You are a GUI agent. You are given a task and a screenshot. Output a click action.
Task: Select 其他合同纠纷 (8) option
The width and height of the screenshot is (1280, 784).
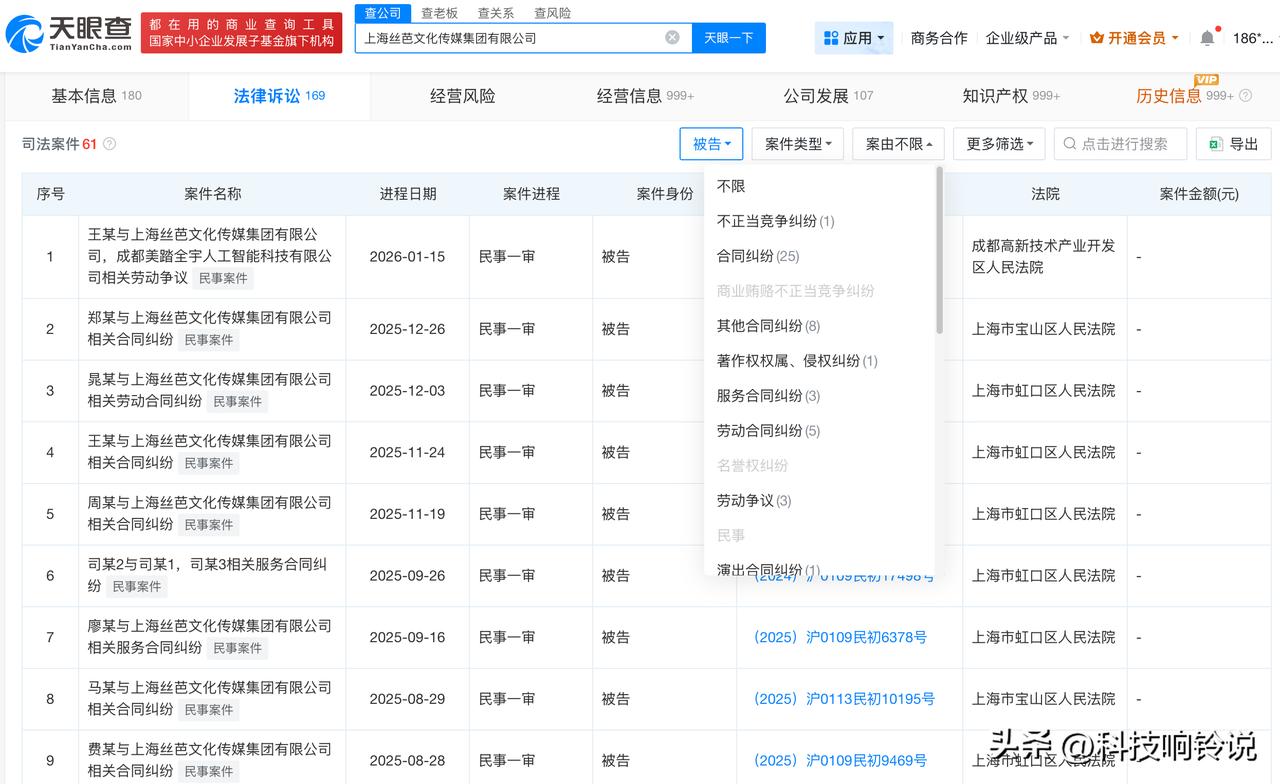tap(768, 326)
